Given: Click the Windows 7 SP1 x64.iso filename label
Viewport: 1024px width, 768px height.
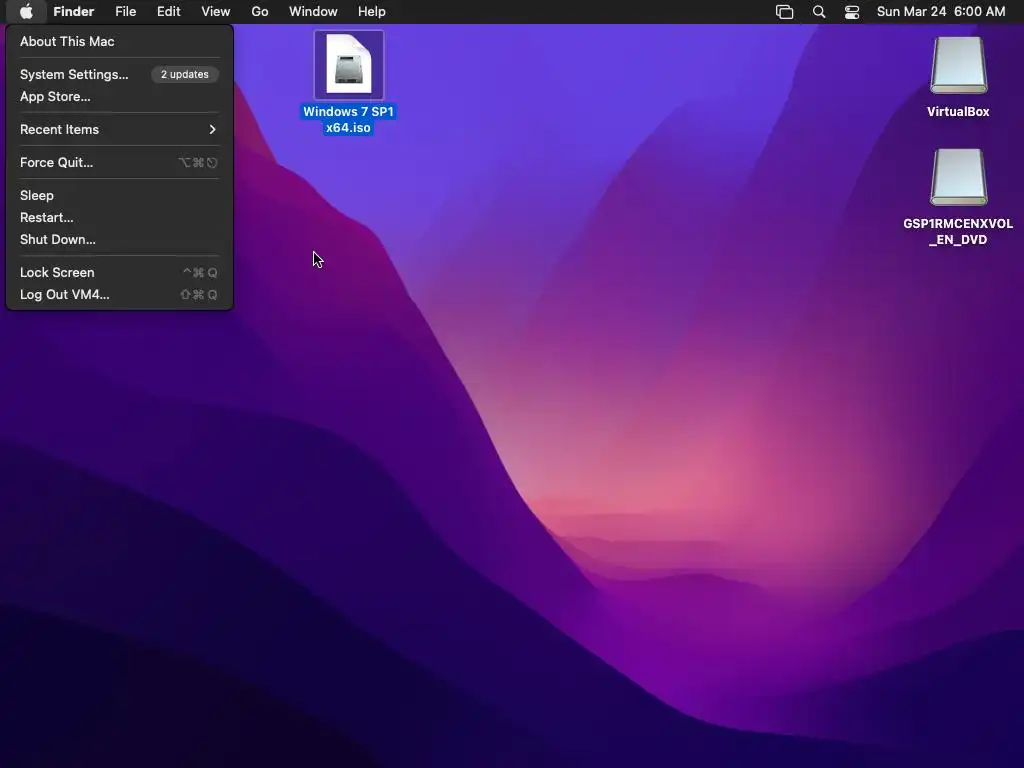Looking at the screenshot, I should tap(349, 120).
